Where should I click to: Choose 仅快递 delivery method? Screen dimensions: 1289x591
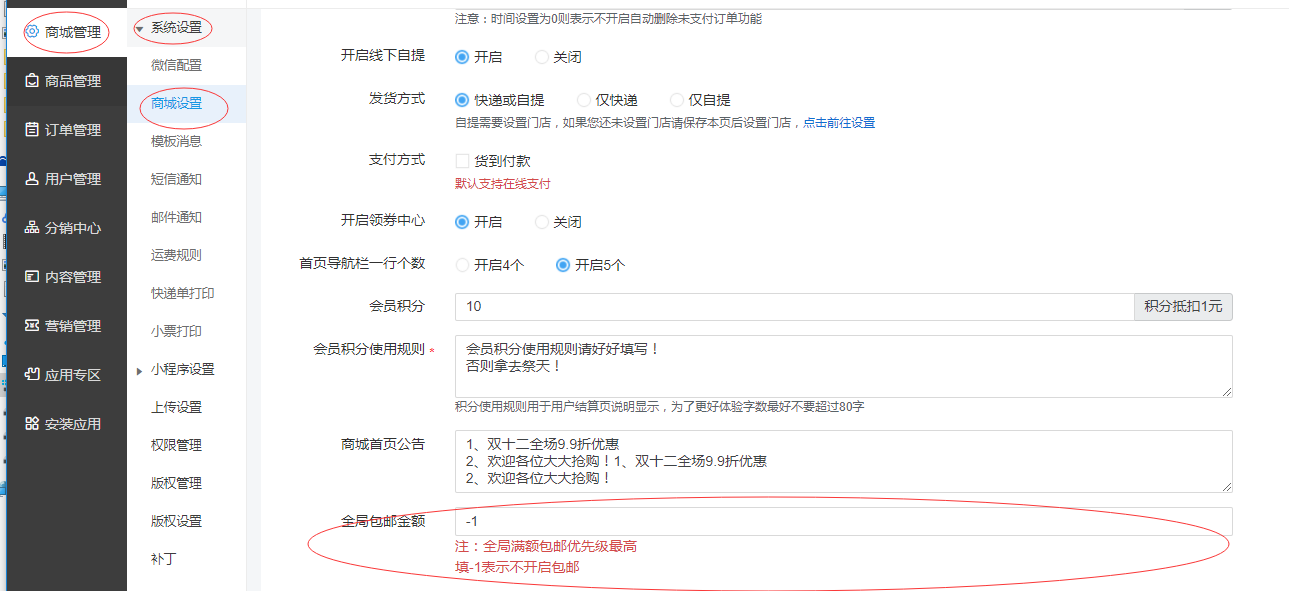click(584, 100)
